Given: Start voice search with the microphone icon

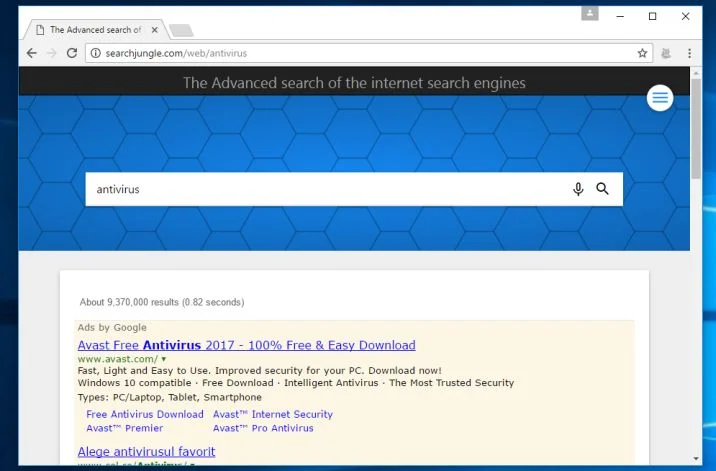Looking at the screenshot, I should [x=578, y=189].
